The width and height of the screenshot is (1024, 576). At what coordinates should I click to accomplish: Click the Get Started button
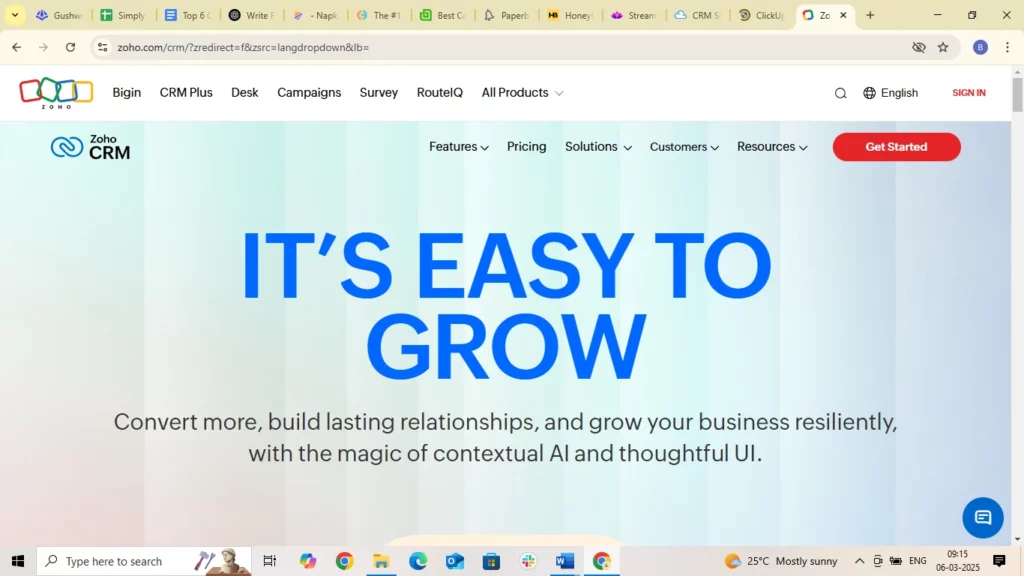[896, 146]
